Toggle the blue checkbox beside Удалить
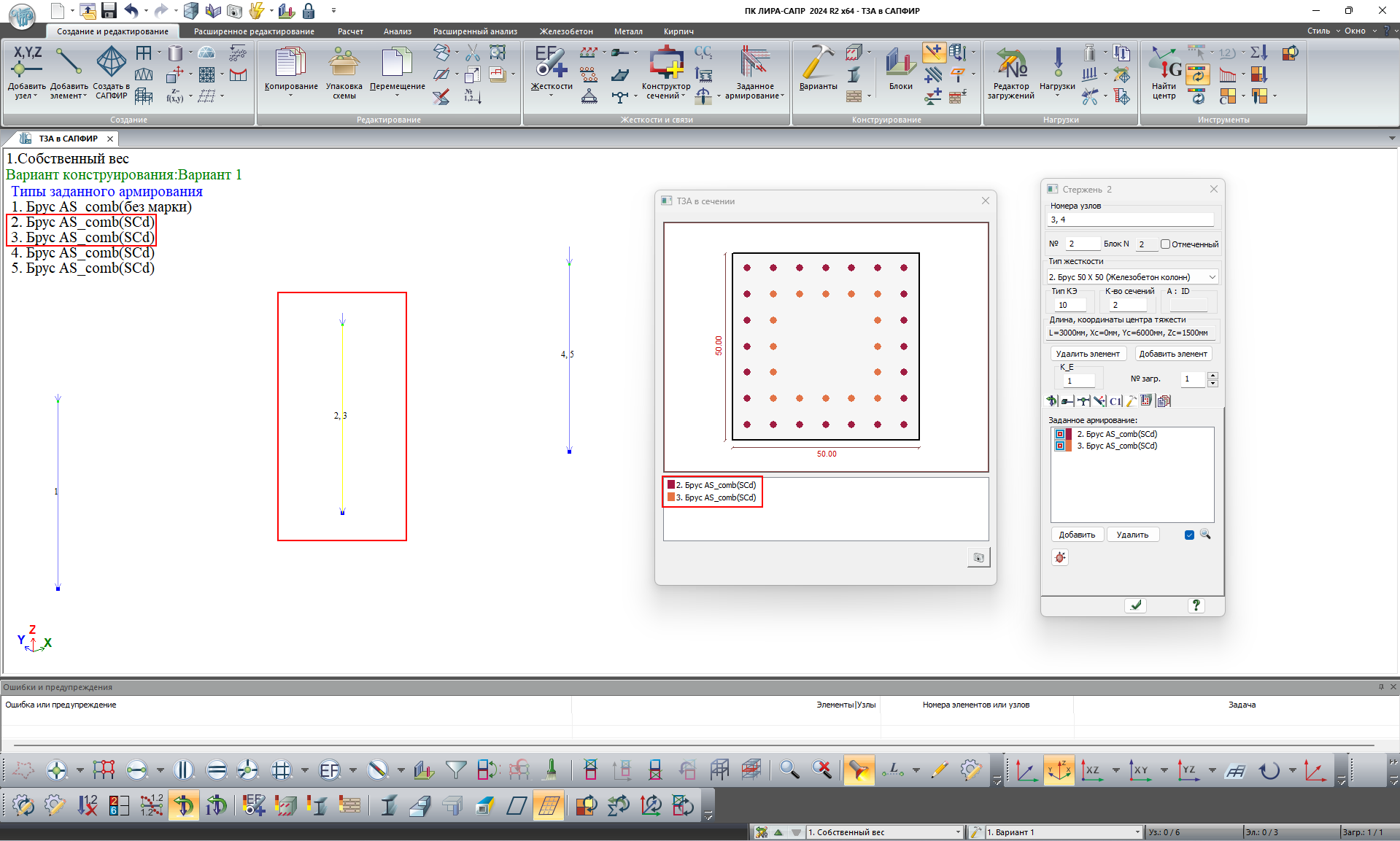 tap(1189, 535)
